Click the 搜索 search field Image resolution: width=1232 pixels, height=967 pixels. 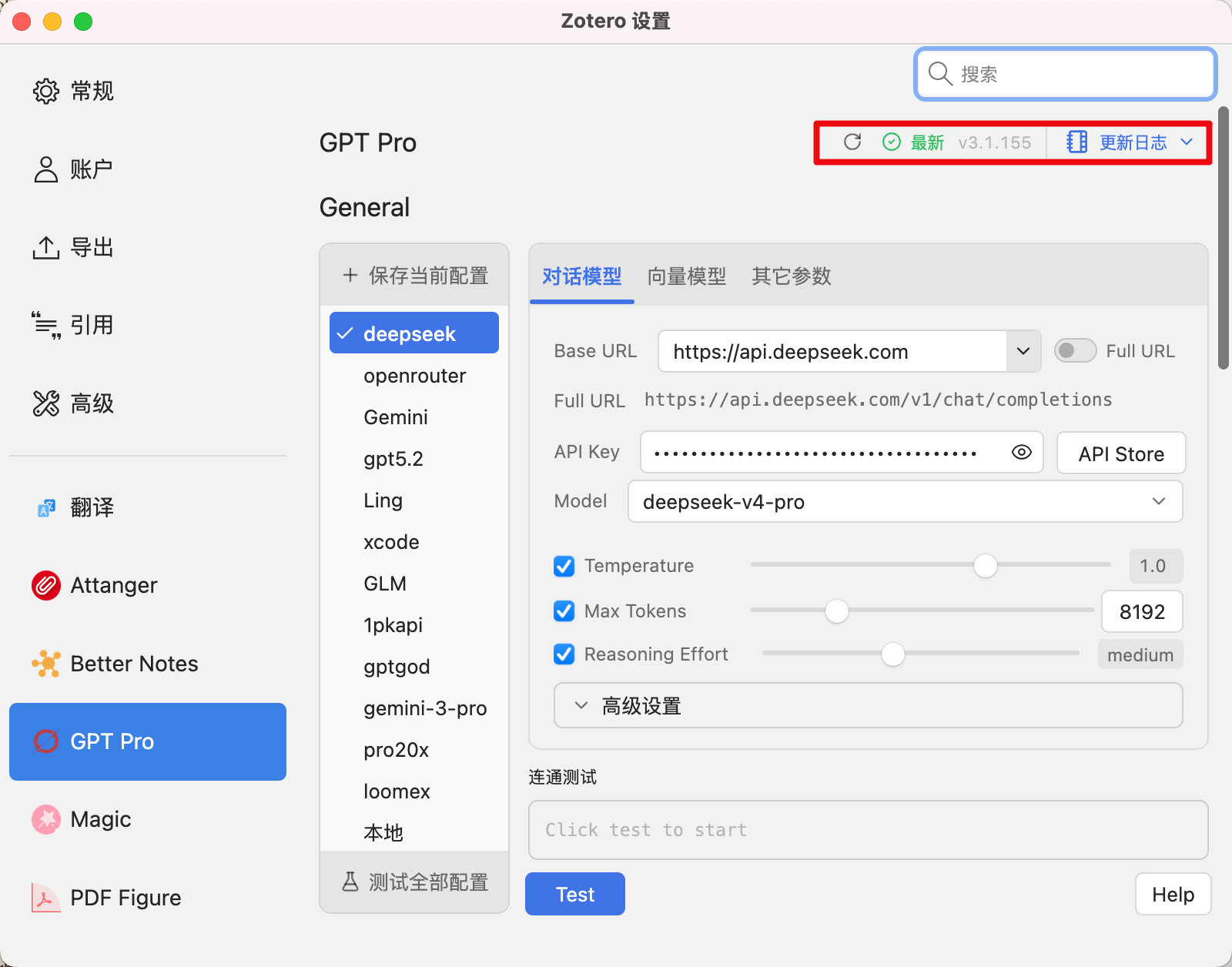1066,74
